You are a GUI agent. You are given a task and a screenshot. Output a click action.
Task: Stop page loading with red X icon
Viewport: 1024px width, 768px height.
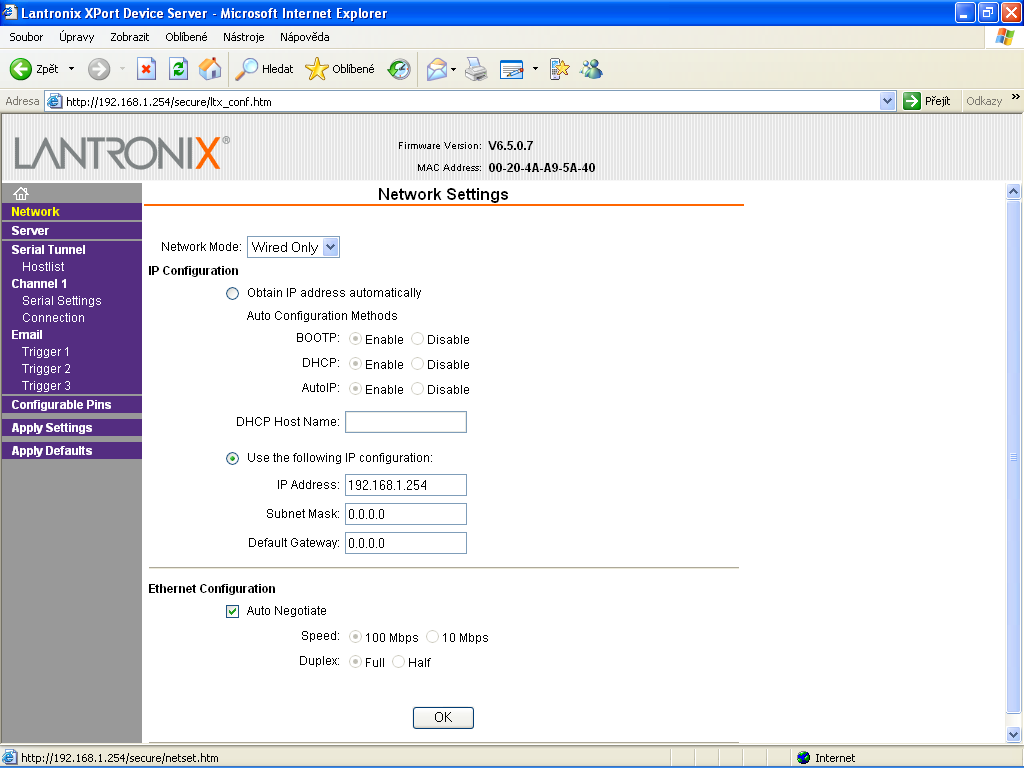click(x=146, y=69)
